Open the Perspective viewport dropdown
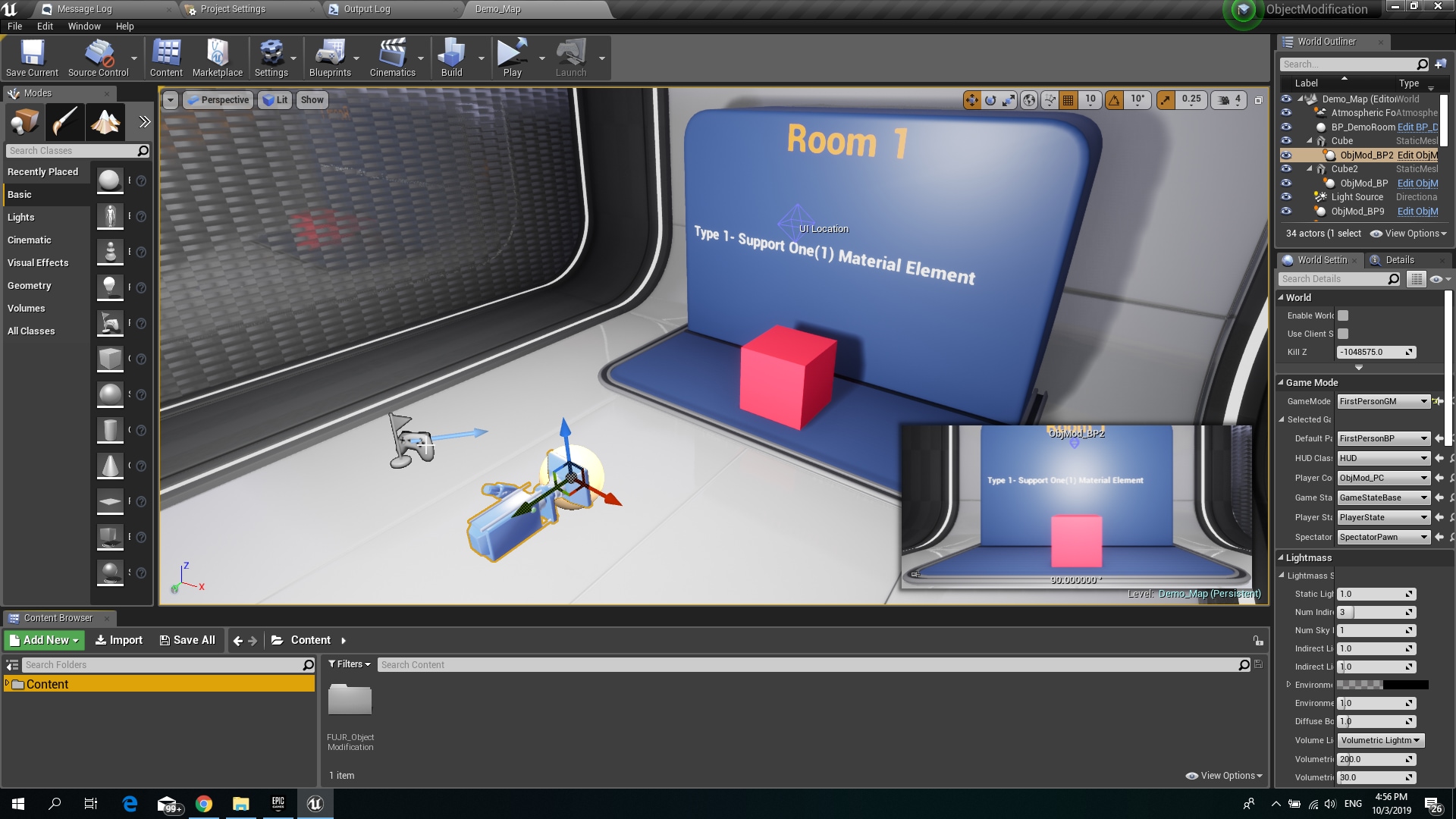This screenshot has width=1456, height=819. coord(218,99)
